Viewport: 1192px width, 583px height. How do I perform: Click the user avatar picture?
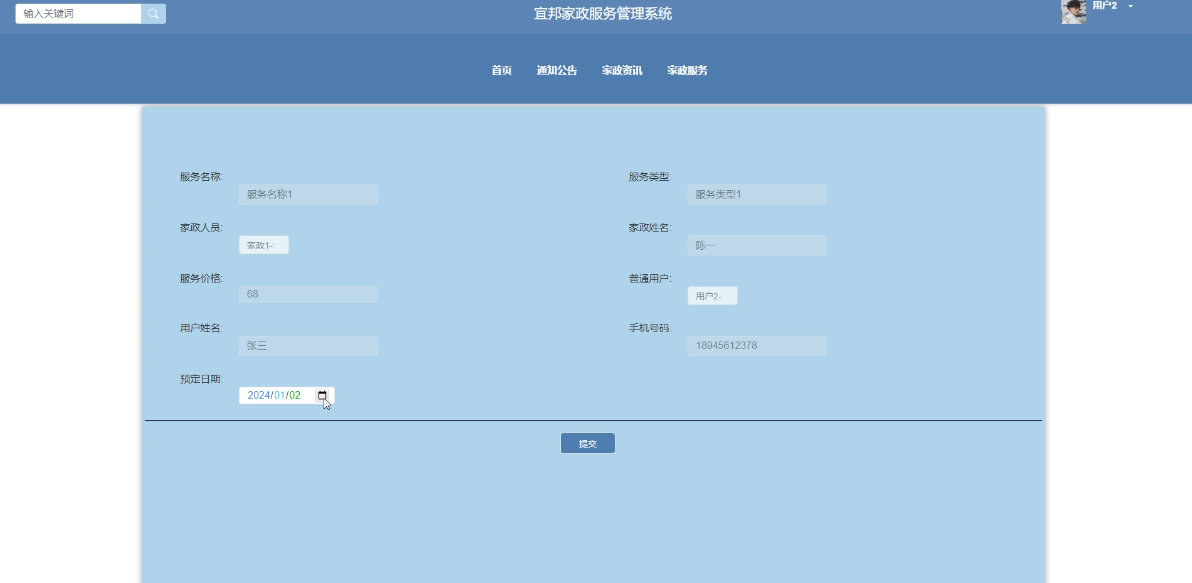1073,12
